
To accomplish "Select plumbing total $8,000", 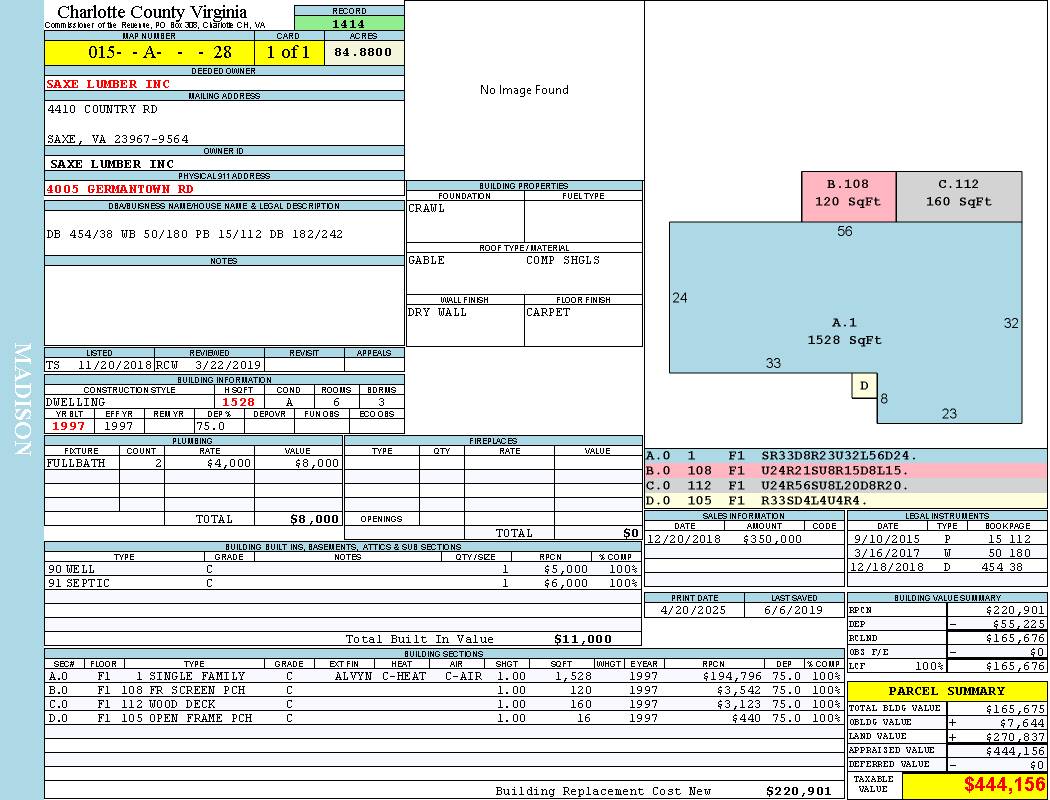I will click(315, 519).
